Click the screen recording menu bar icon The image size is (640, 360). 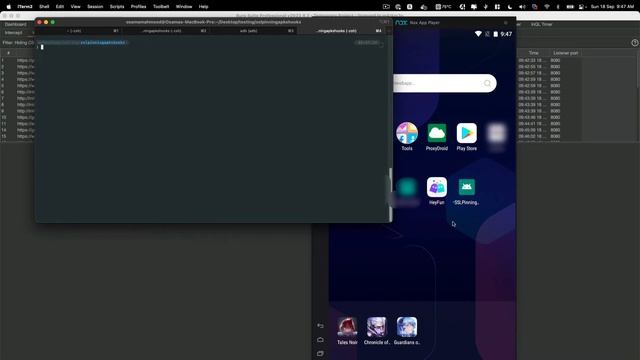coord(386,7)
